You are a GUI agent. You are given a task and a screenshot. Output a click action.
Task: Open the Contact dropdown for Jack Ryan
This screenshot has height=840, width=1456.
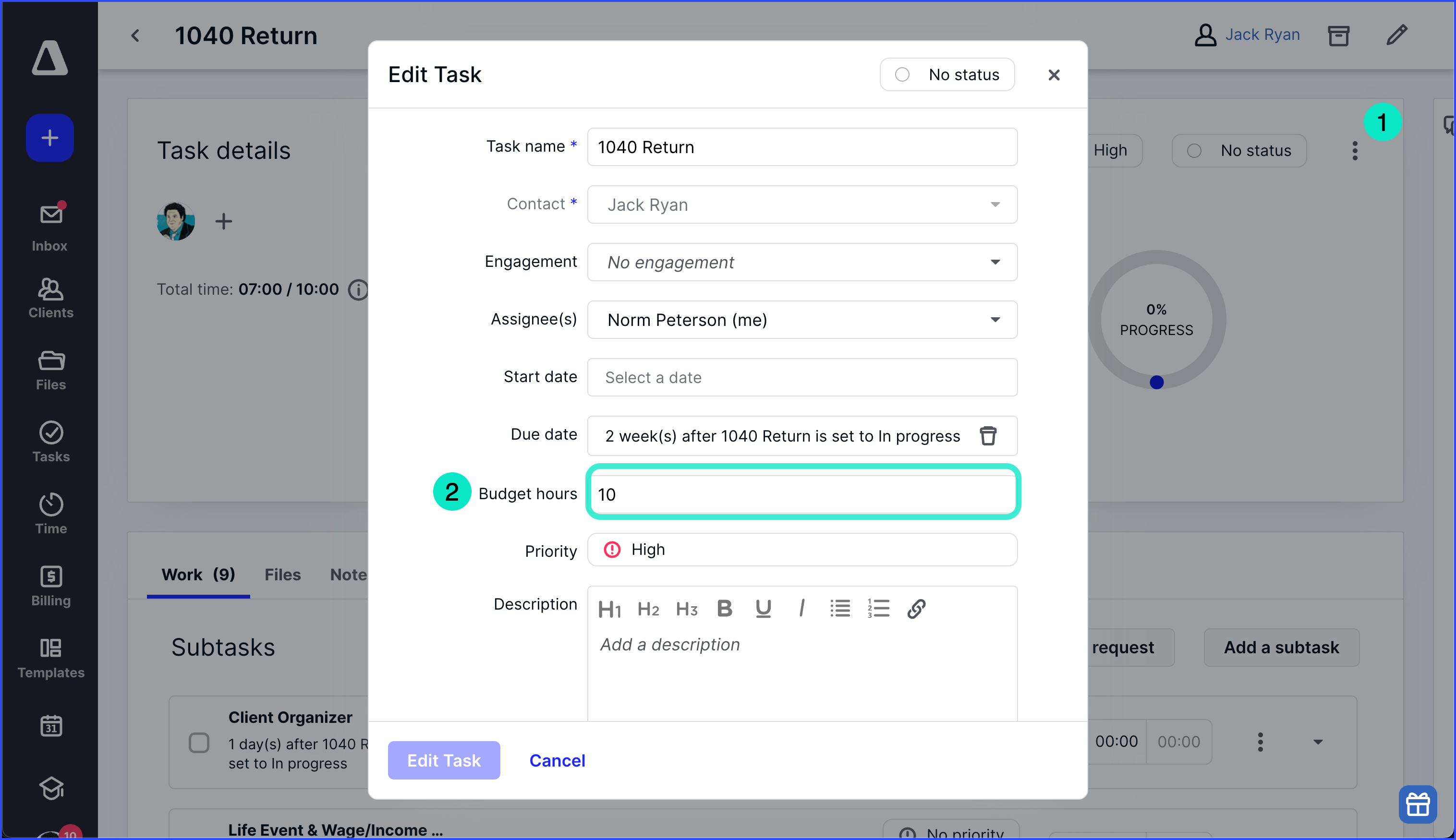pyautogui.click(x=995, y=204)
